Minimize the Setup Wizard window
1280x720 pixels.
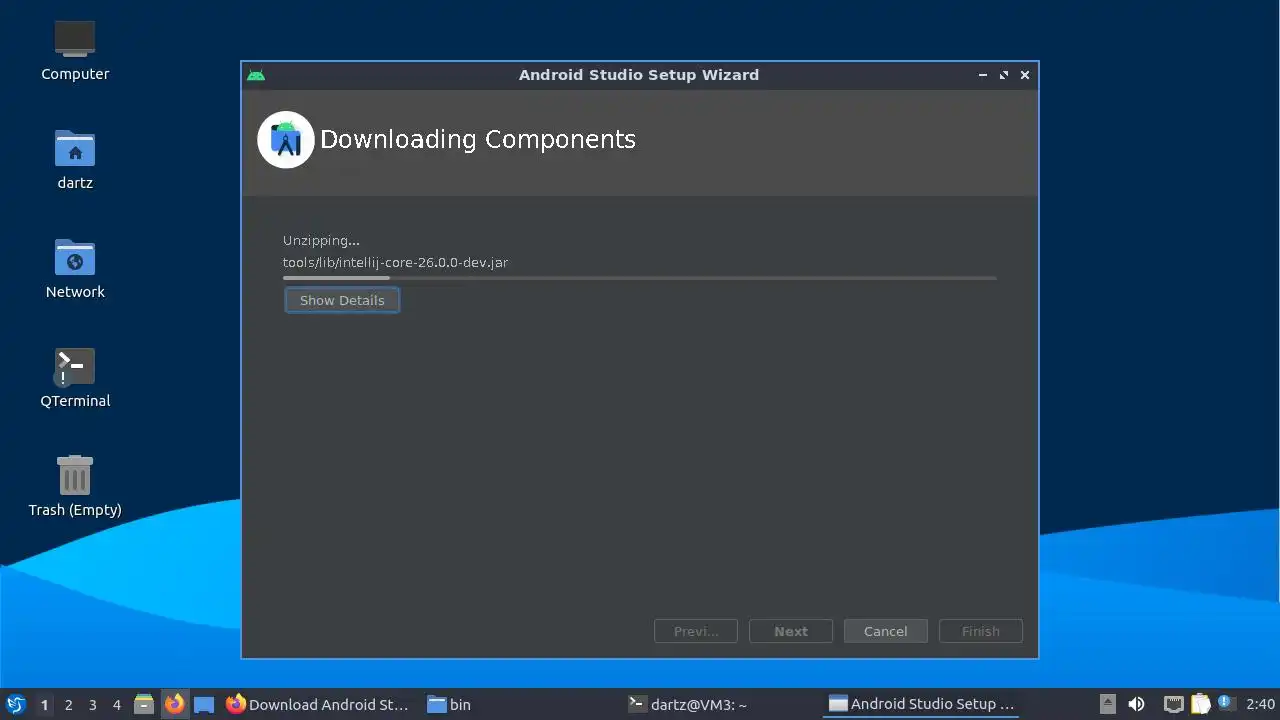click(983, 75)
